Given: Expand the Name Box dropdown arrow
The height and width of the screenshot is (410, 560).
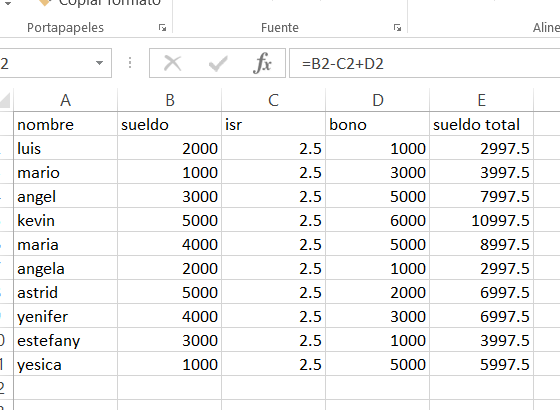Looking at the screenshot, I should 99,63.
